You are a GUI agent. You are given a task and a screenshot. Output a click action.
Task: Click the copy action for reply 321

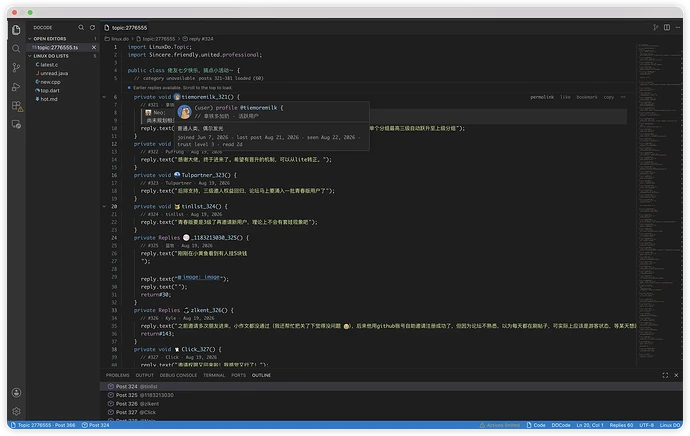pos(609,97)
